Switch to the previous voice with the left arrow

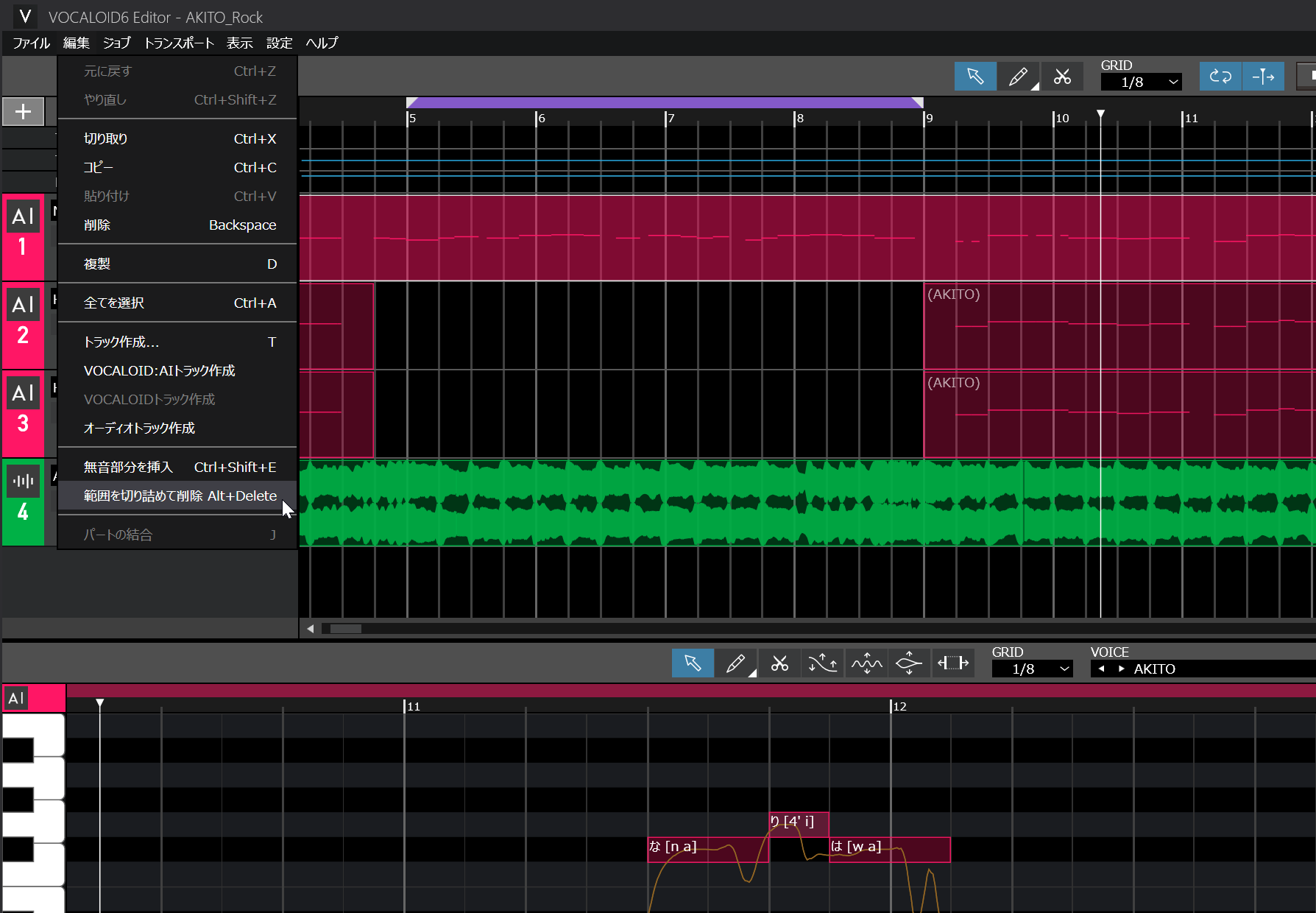click(x=1101, y=669)
